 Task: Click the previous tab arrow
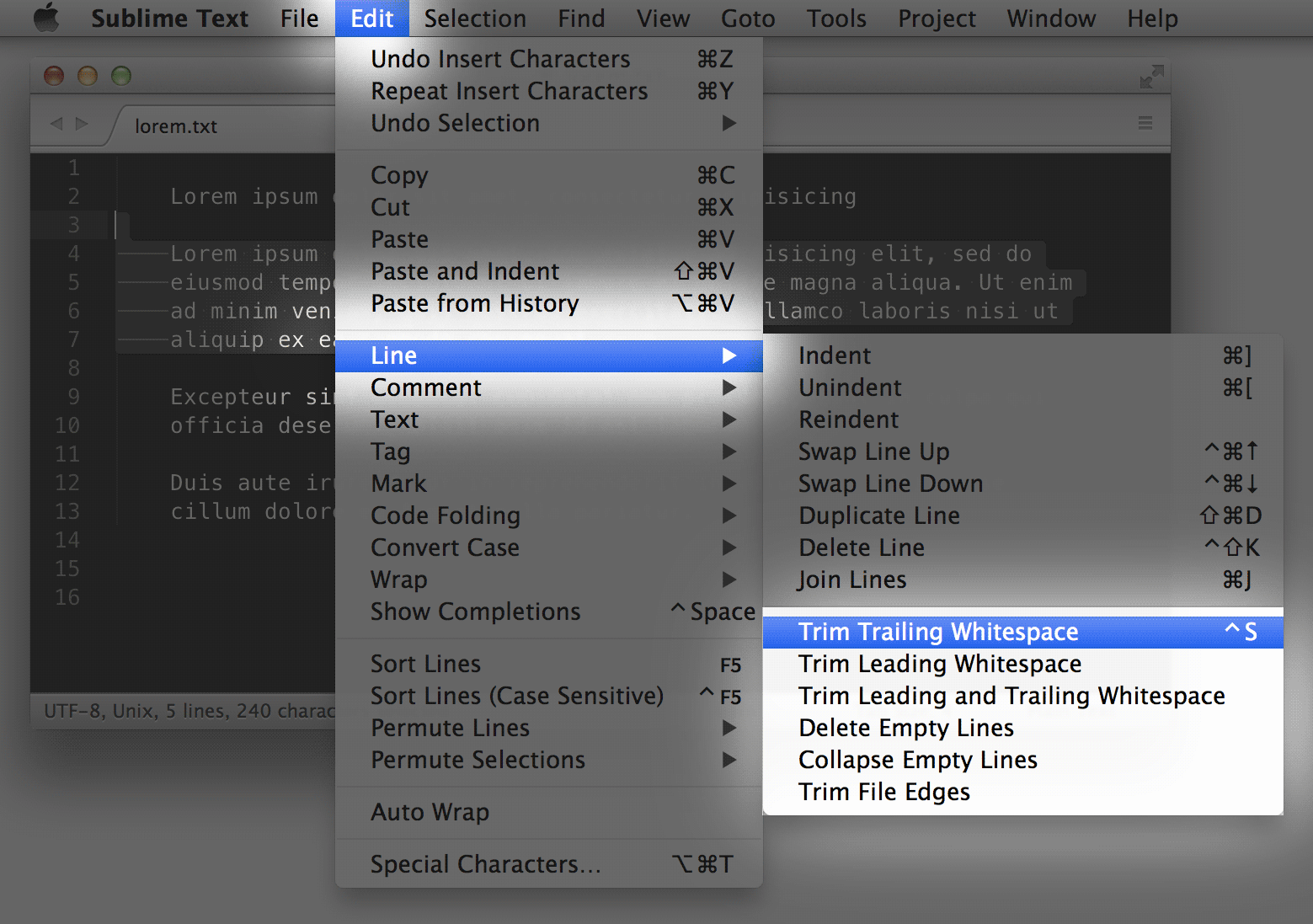(x=56, y=124)
